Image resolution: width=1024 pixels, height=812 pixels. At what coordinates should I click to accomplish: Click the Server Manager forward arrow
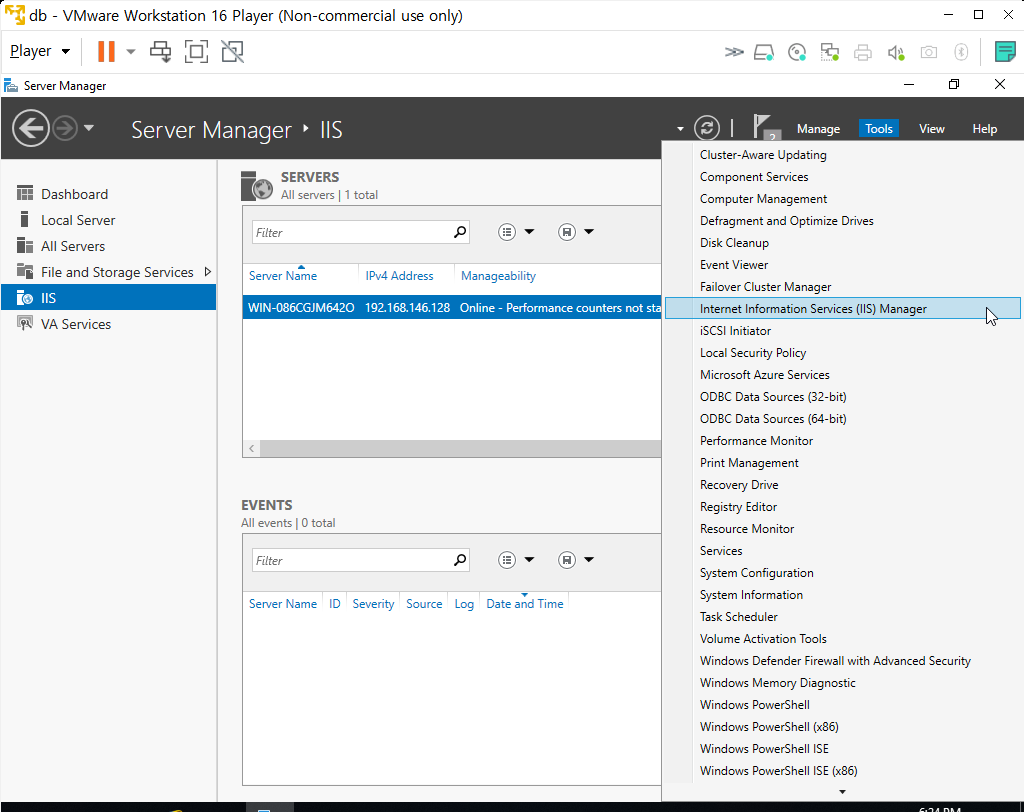coord(65,128)
